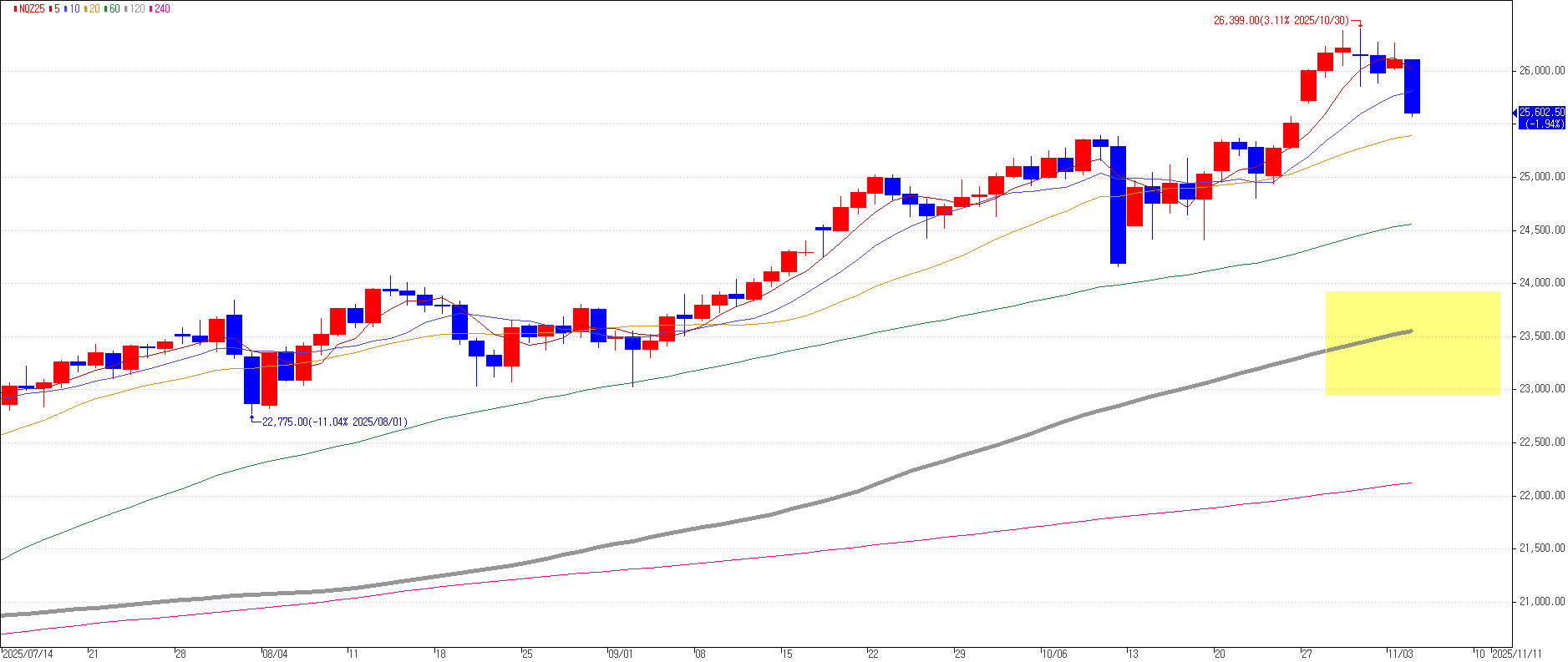Click the 24,500.00 price axis label

coord(1543,230)
